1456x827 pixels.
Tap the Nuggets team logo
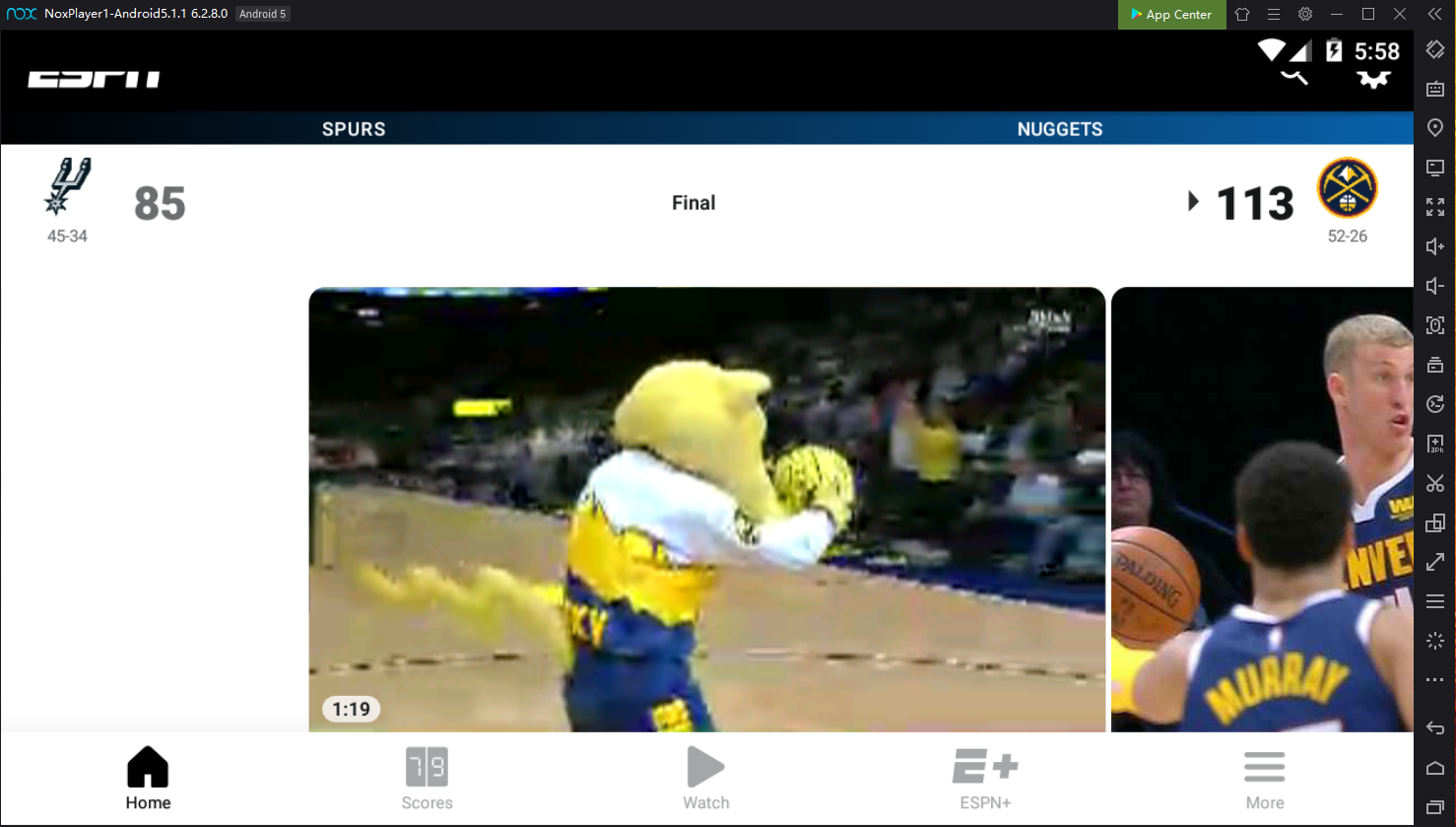click(x=1348, y=187)
